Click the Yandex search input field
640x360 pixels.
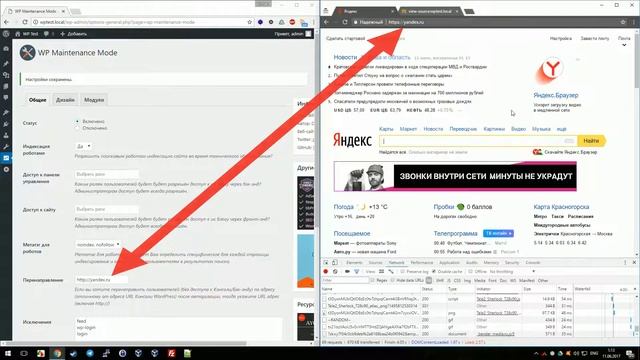[478, 141]
